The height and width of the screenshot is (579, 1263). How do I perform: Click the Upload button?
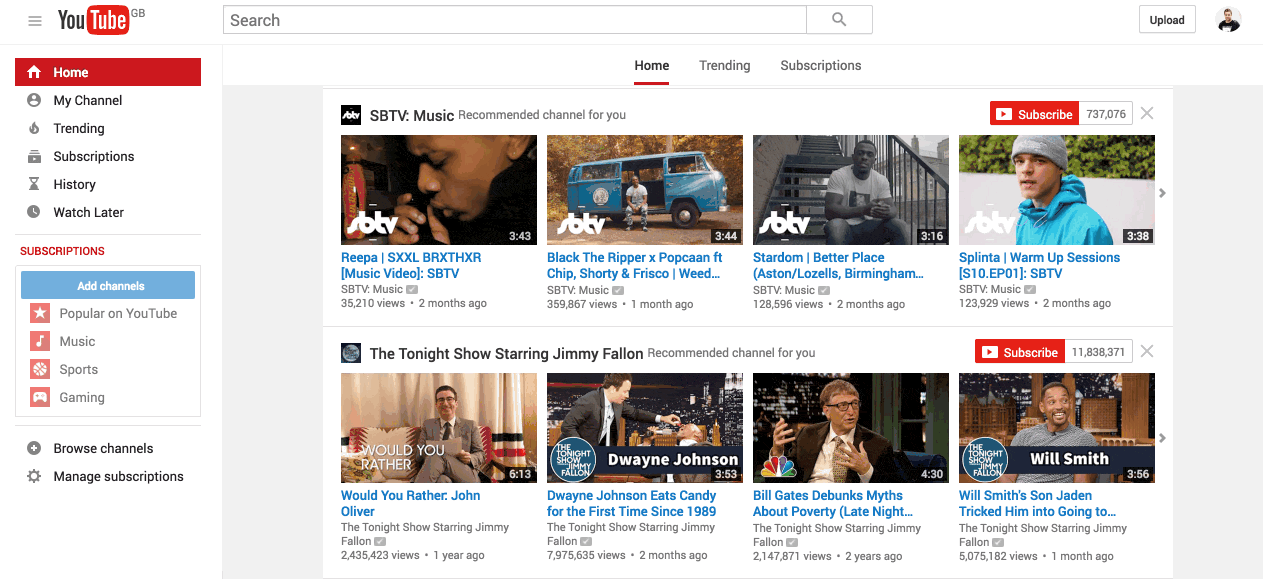coord(1167,20)
